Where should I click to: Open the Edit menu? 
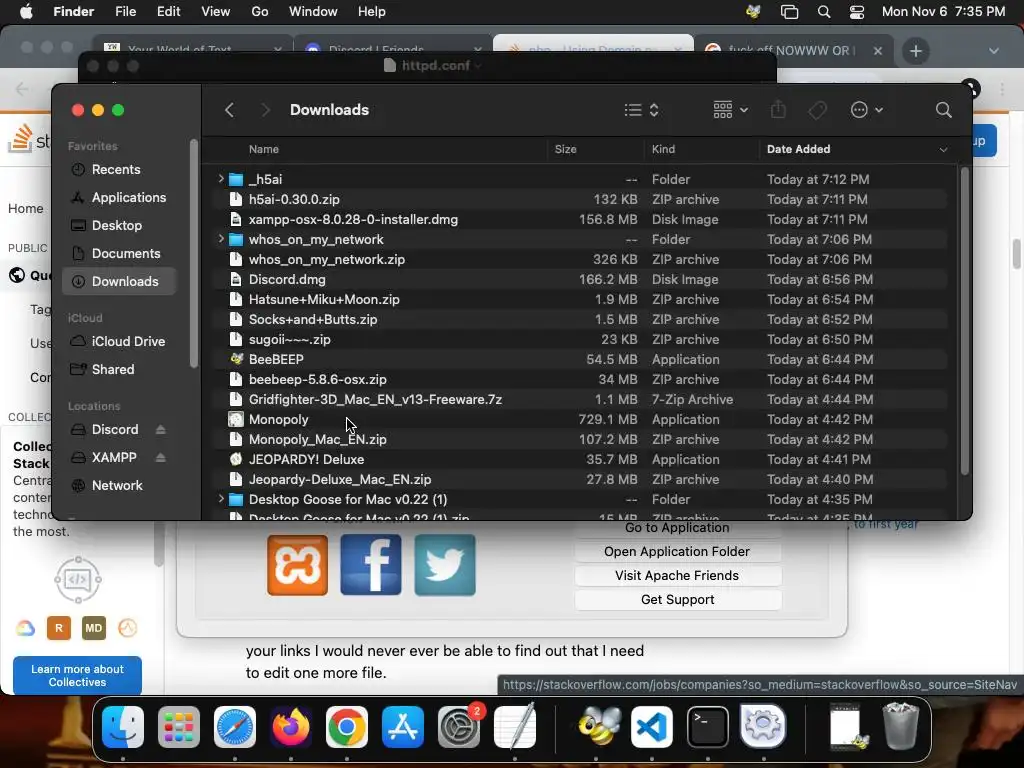[x=168, y=12]
